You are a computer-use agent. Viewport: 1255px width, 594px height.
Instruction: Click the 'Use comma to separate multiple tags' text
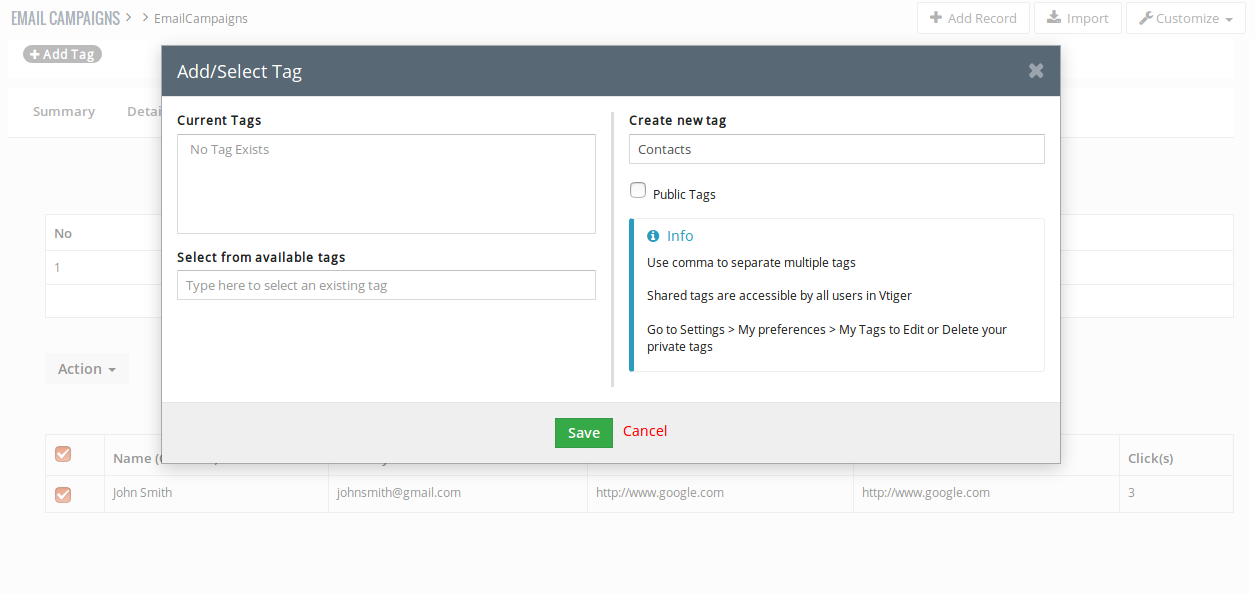[x=751, y=263]
